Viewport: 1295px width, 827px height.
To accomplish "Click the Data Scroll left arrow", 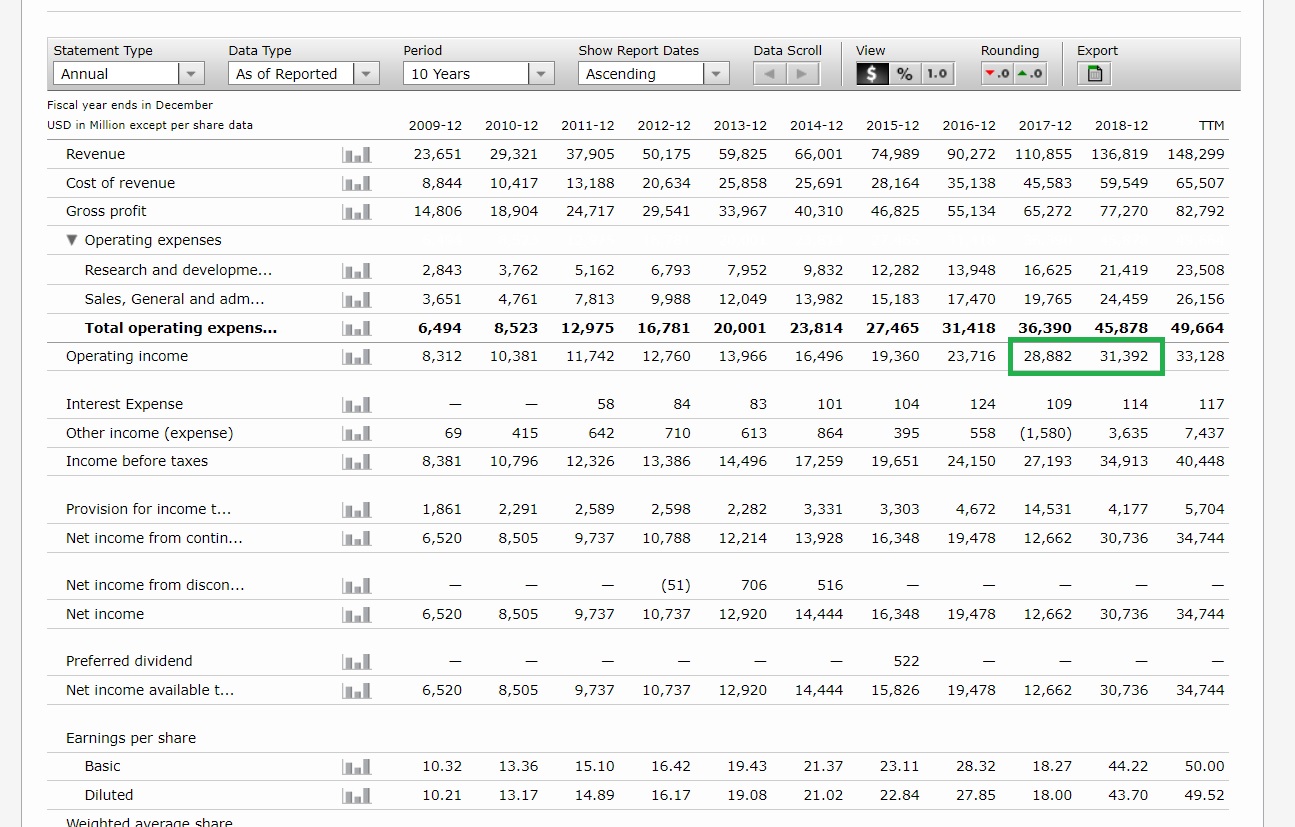I will (x=770, y=73).
